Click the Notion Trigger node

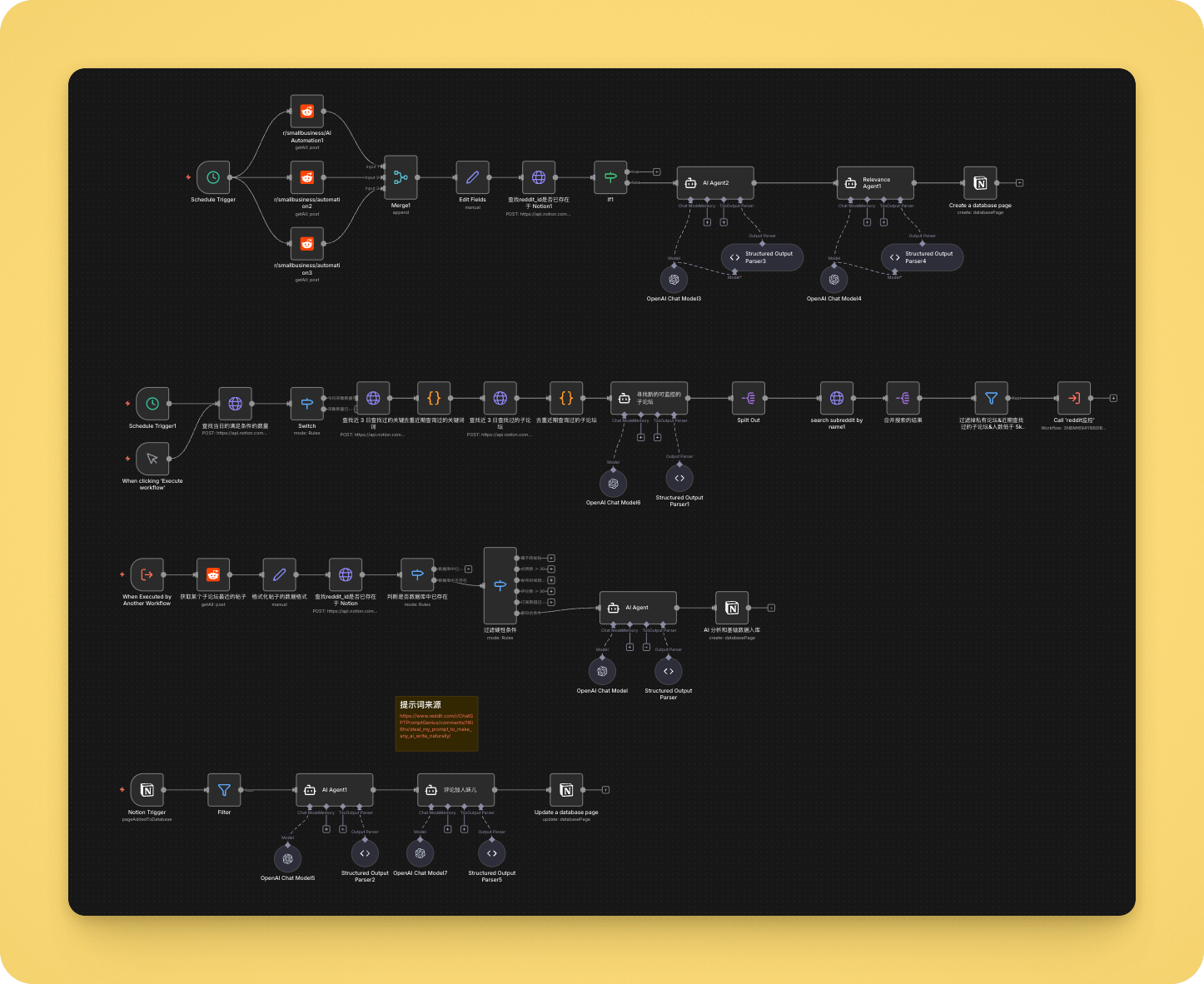click(x=147, y=790)
